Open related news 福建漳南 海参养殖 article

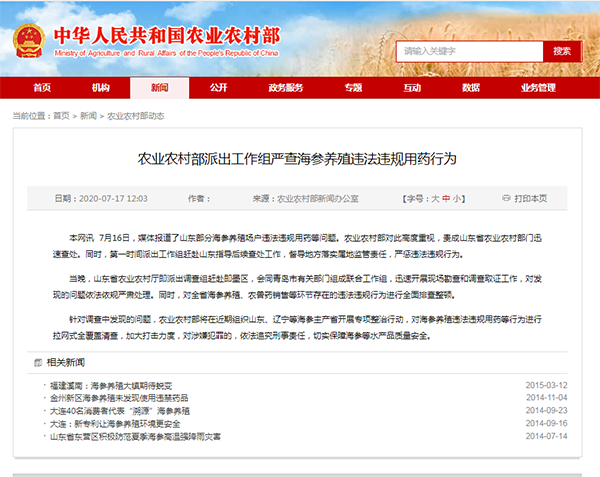point(111,386)
